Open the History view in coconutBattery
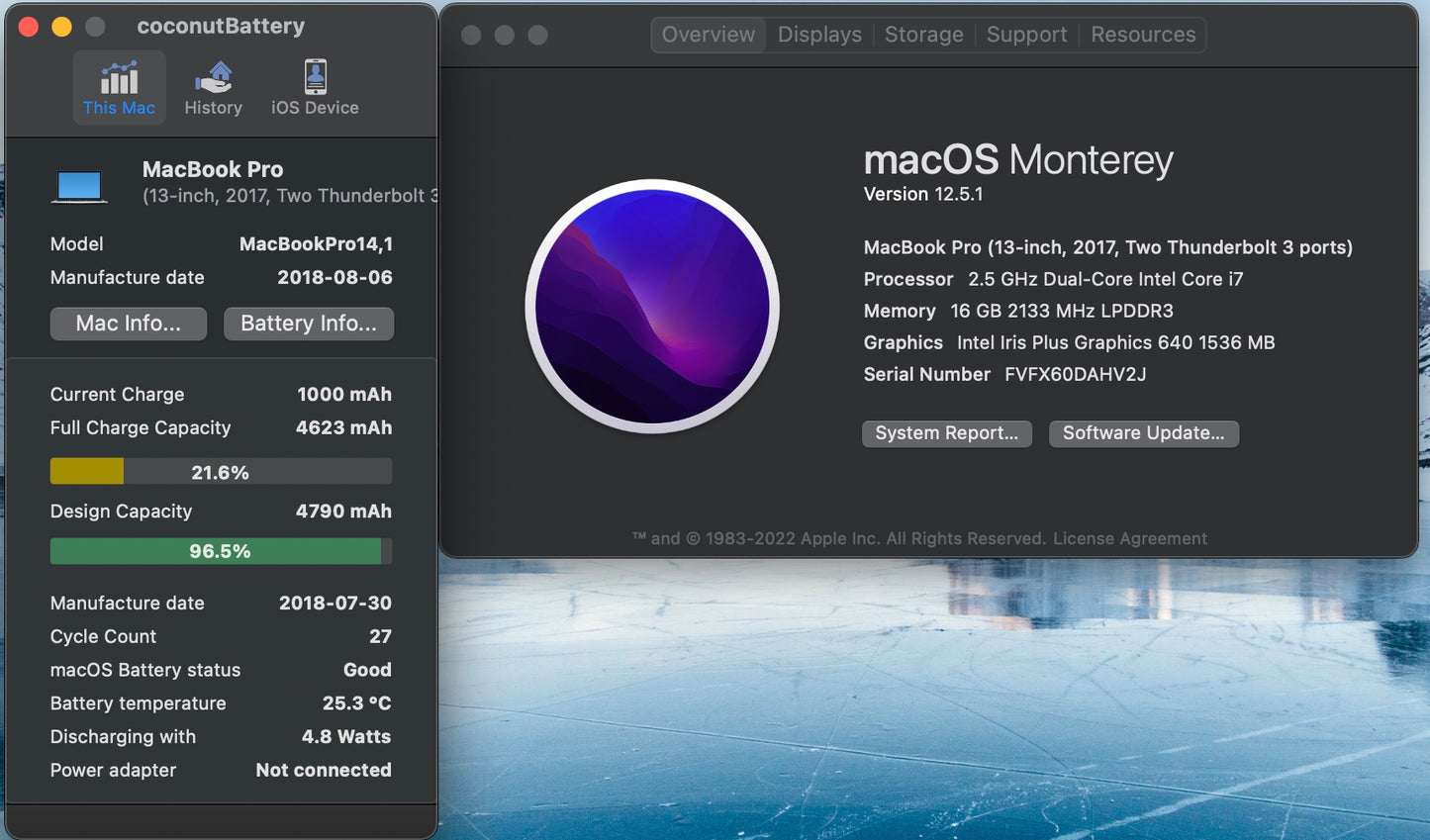The width and height of the screenshot is (1430, 840). coord(213,87)
